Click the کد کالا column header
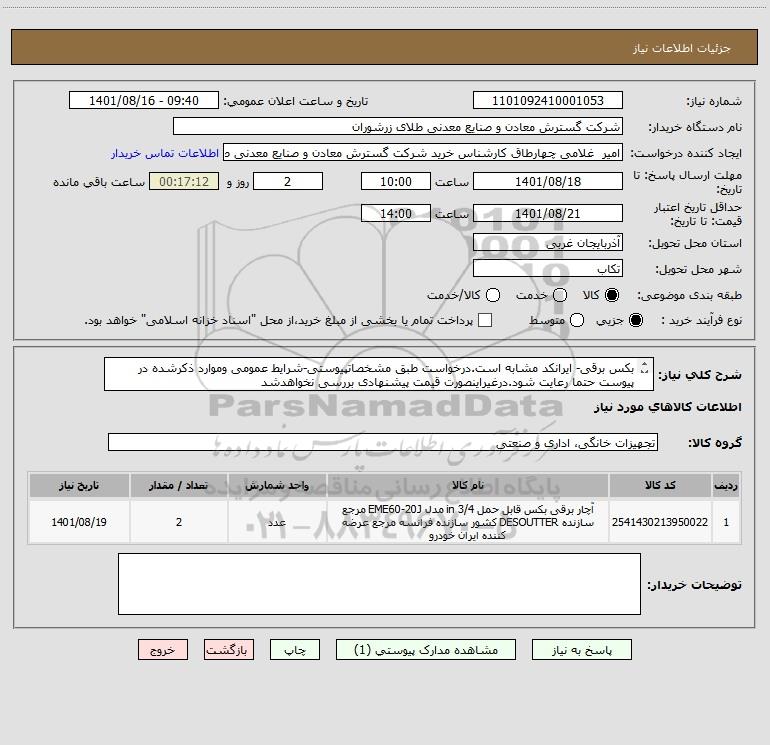 coord(660,485)
